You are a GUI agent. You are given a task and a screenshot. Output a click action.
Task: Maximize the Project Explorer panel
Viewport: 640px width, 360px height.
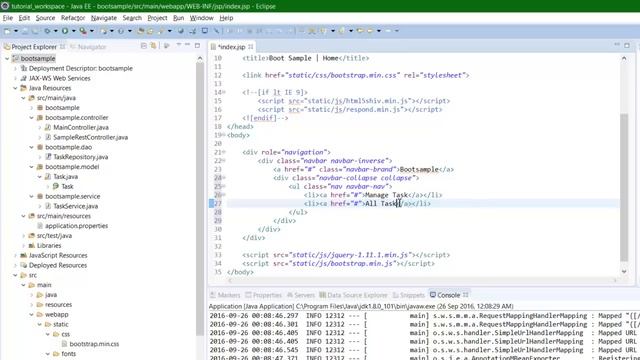[197, 46]
